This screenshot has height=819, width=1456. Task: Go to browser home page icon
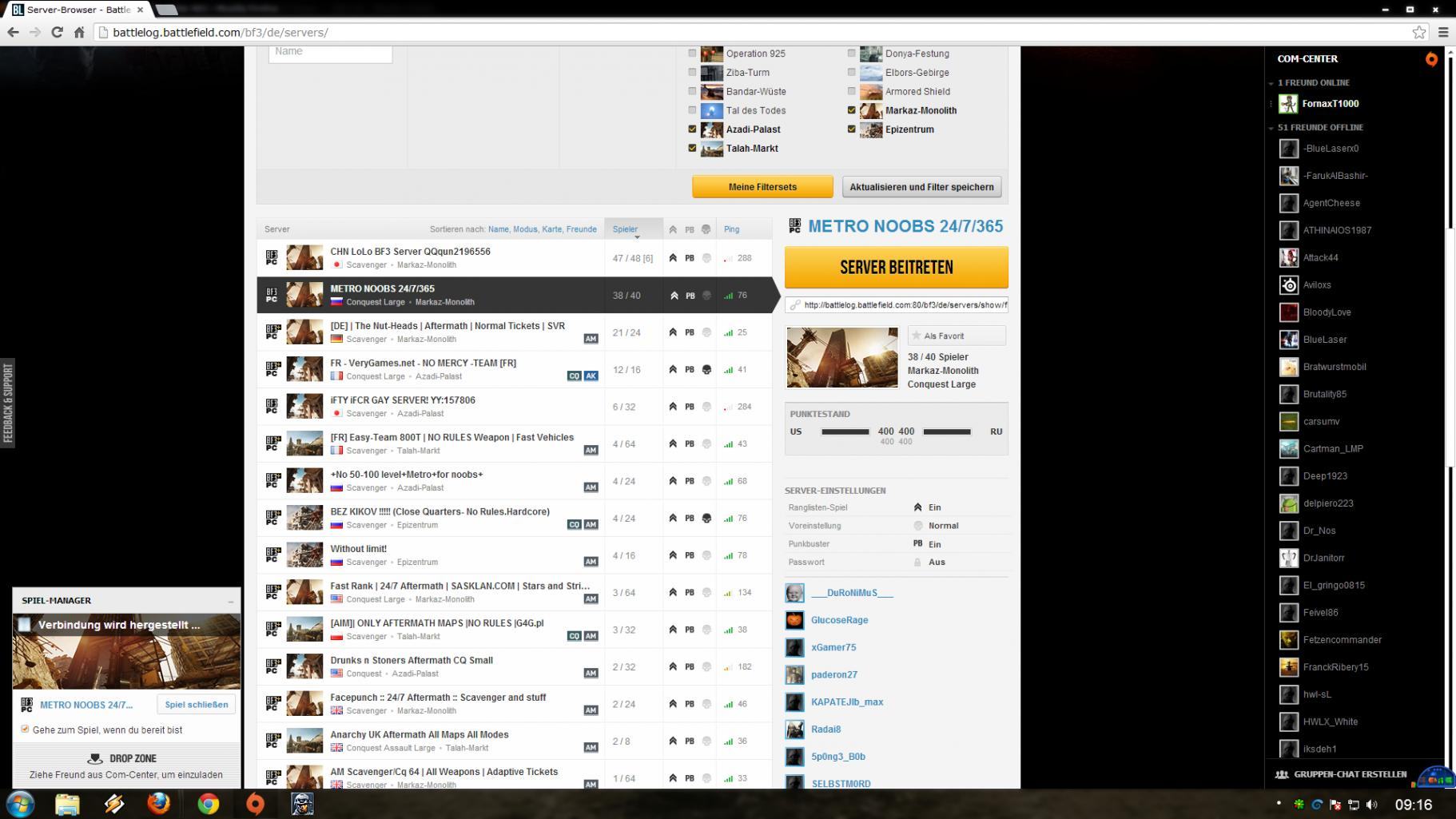tap(79, 32)
